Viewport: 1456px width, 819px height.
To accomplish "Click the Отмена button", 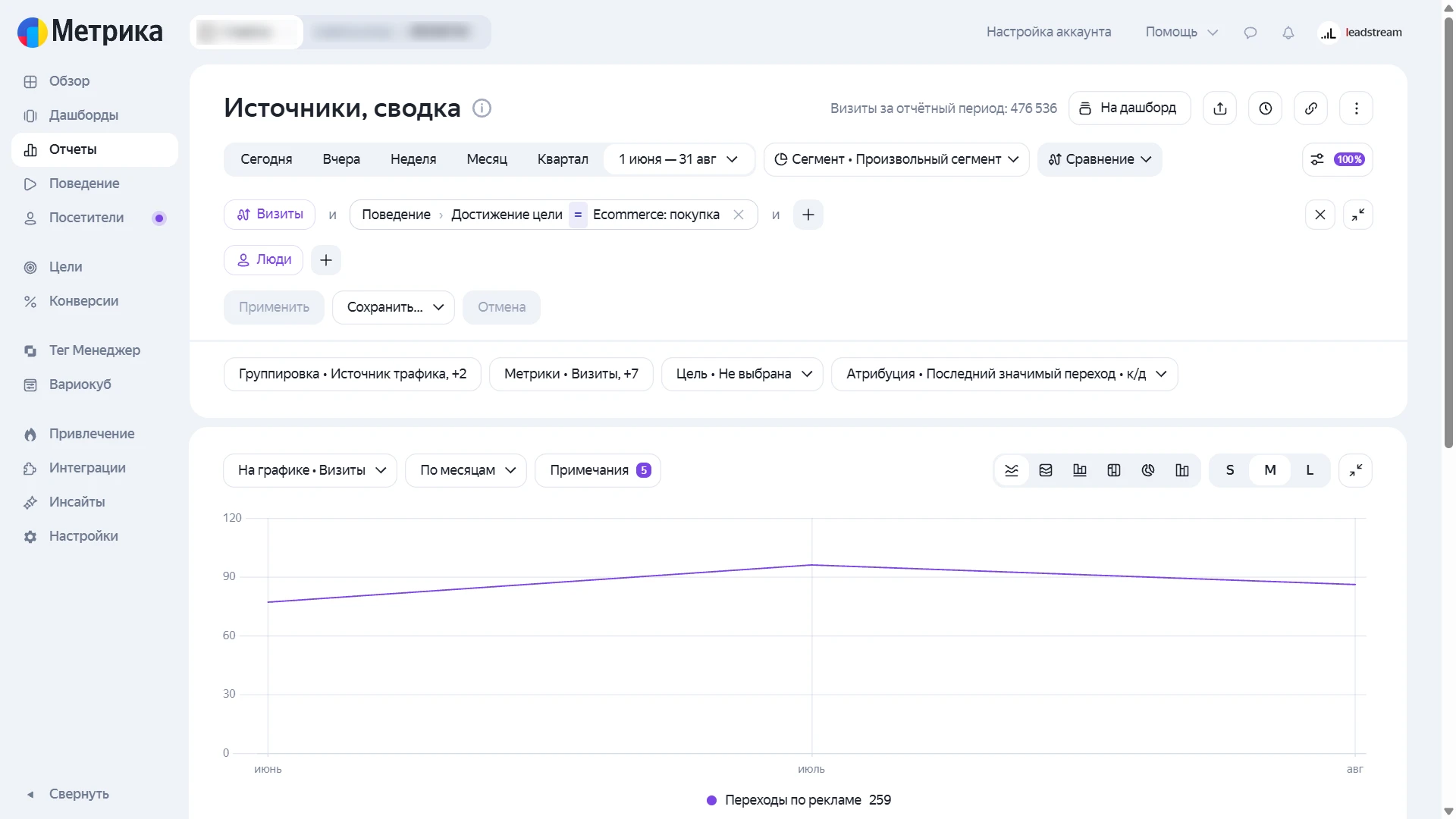I will [x=501, y=307].
